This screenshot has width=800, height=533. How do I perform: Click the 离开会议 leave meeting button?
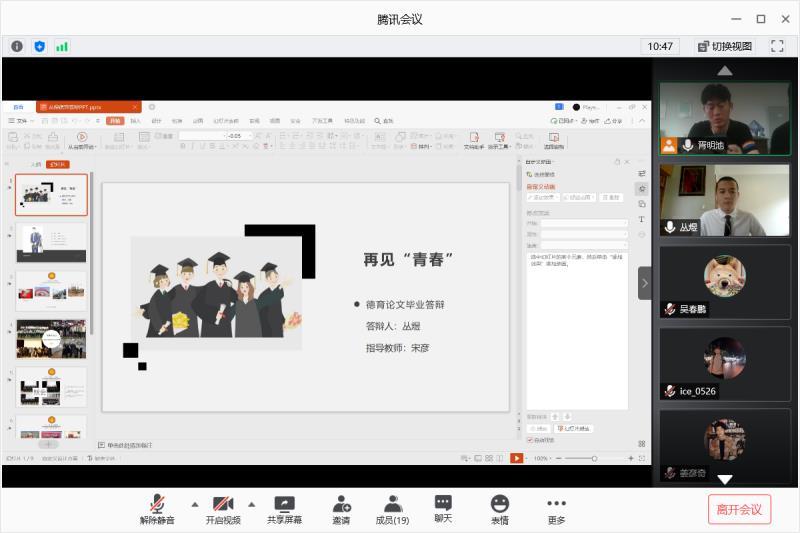[x=739, y=509]
